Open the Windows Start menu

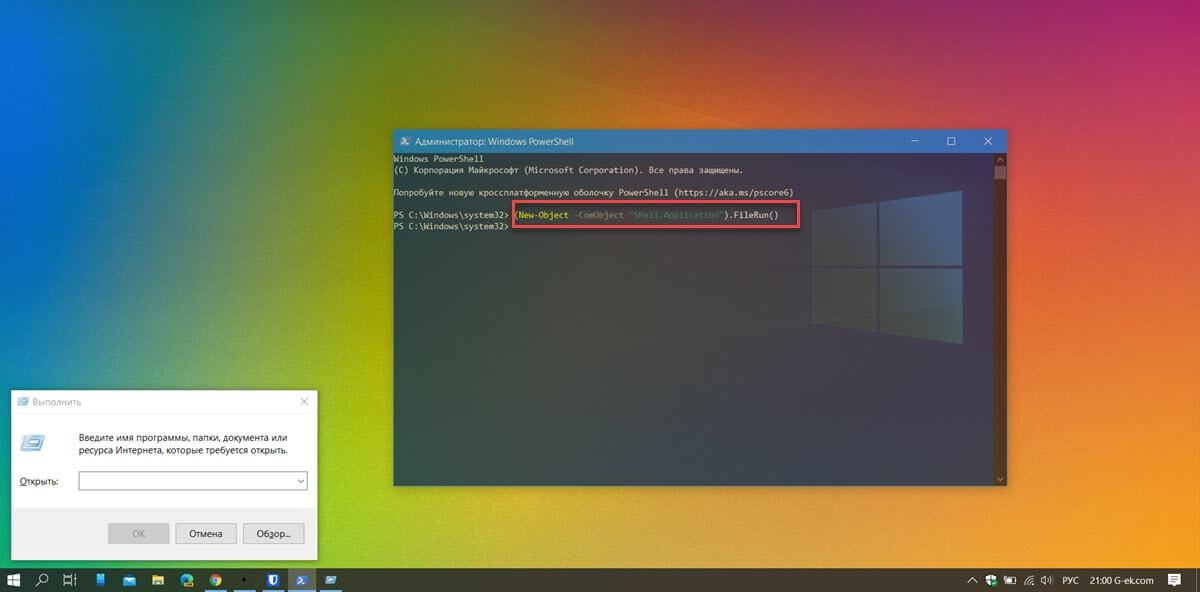(x=14, y=580)
